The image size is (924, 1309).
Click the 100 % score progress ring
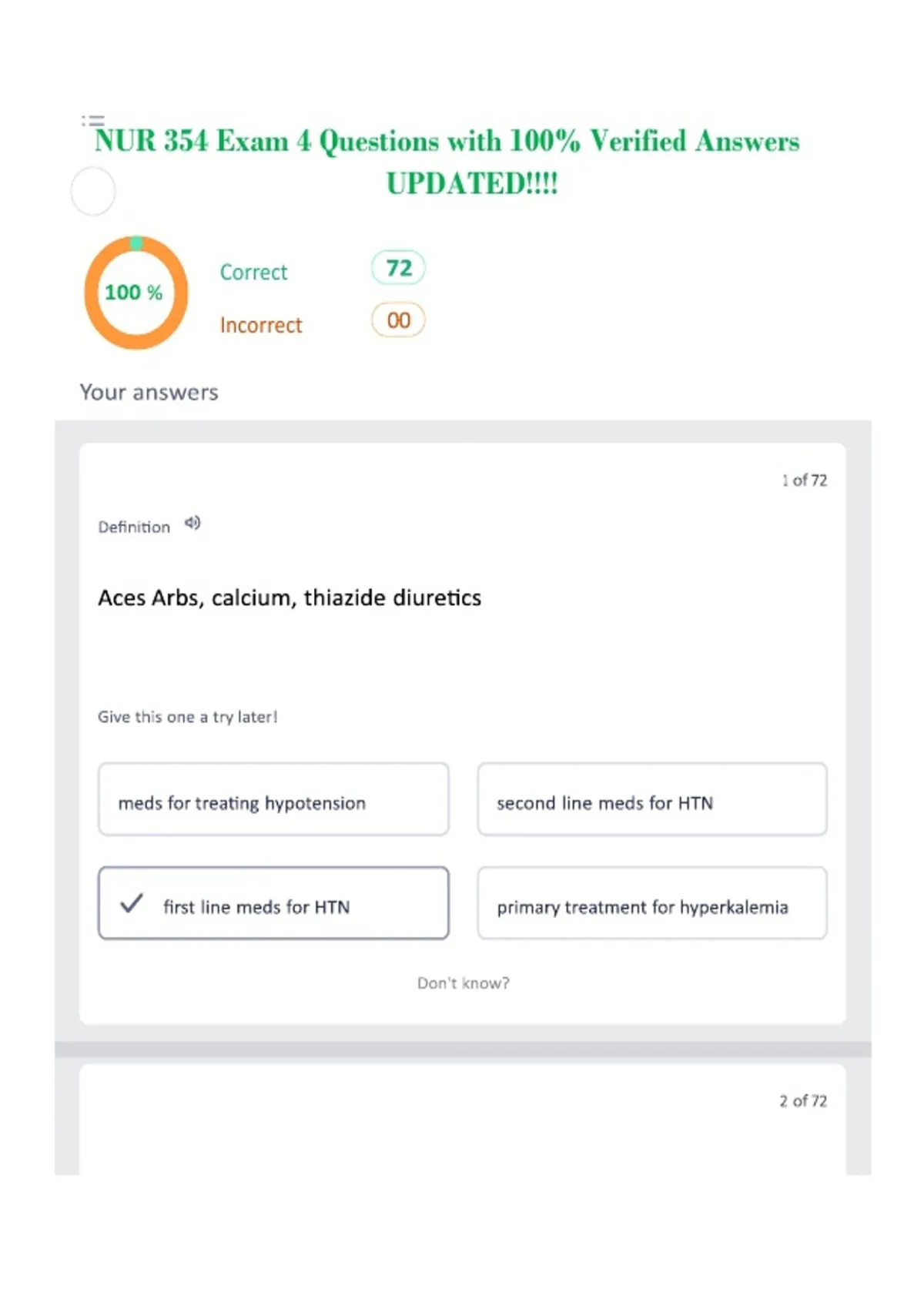point(136,293)
